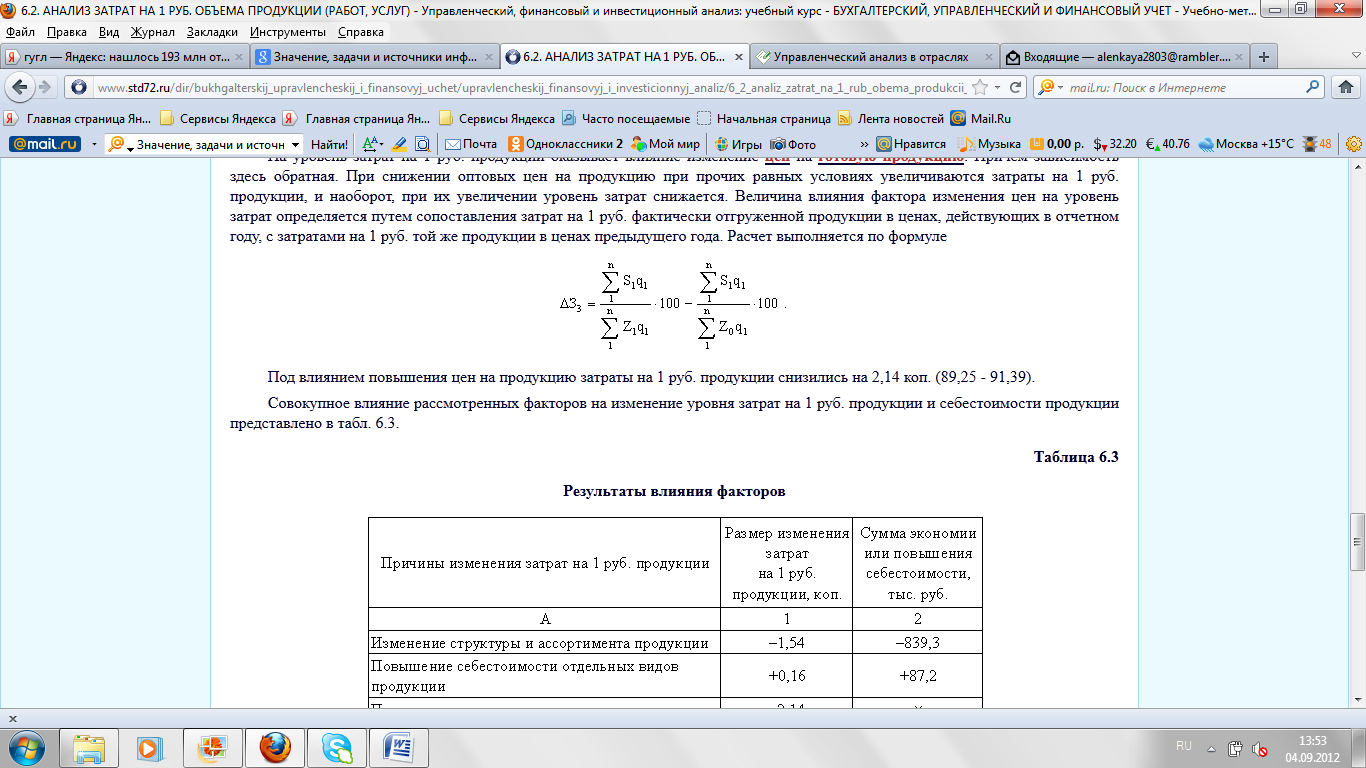The height and width of the screenshot is (768, 1366).
Task: Open the Windows Start menu
Action: point(27,747)
